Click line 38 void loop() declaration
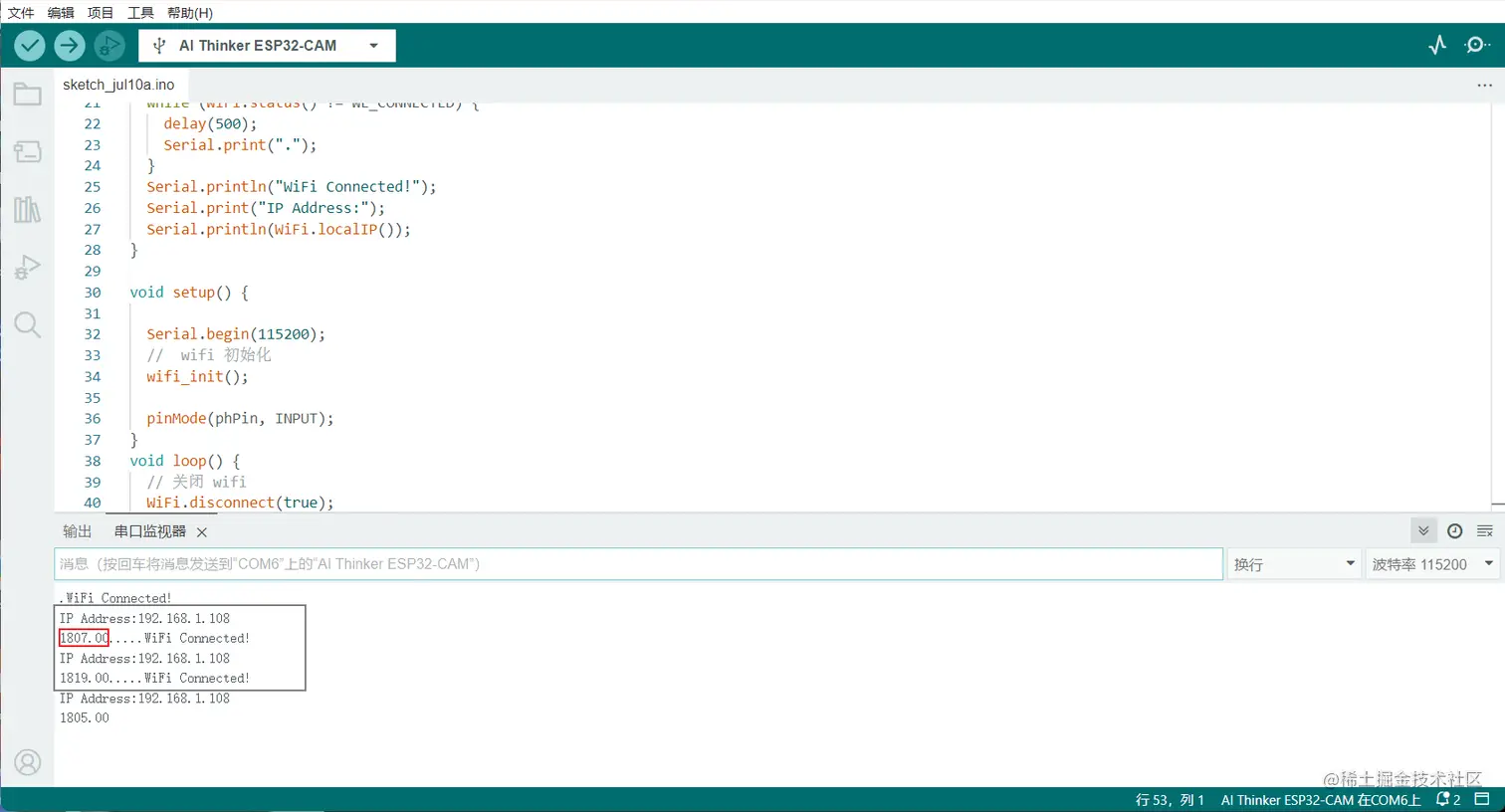The image size is (1505, 812). pyautogui.click(x=185, y=461)
